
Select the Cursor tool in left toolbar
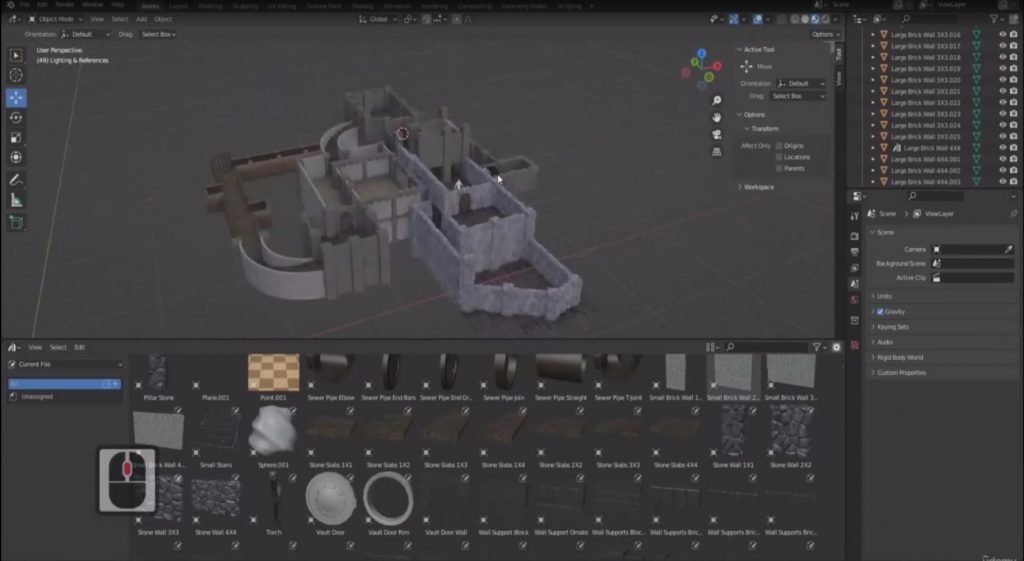[x=16, y=75]
